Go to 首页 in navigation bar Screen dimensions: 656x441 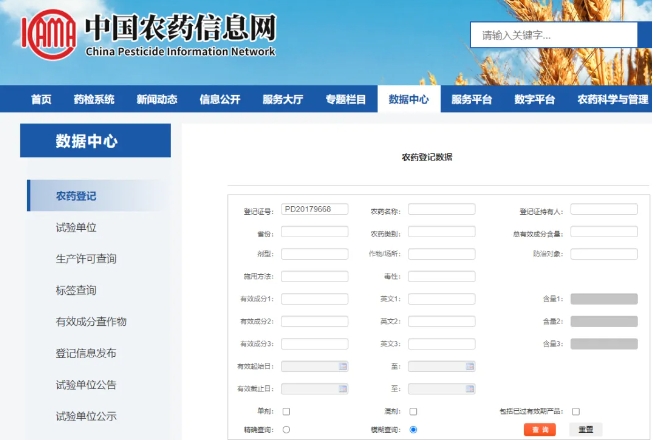[x=41, y=100]
